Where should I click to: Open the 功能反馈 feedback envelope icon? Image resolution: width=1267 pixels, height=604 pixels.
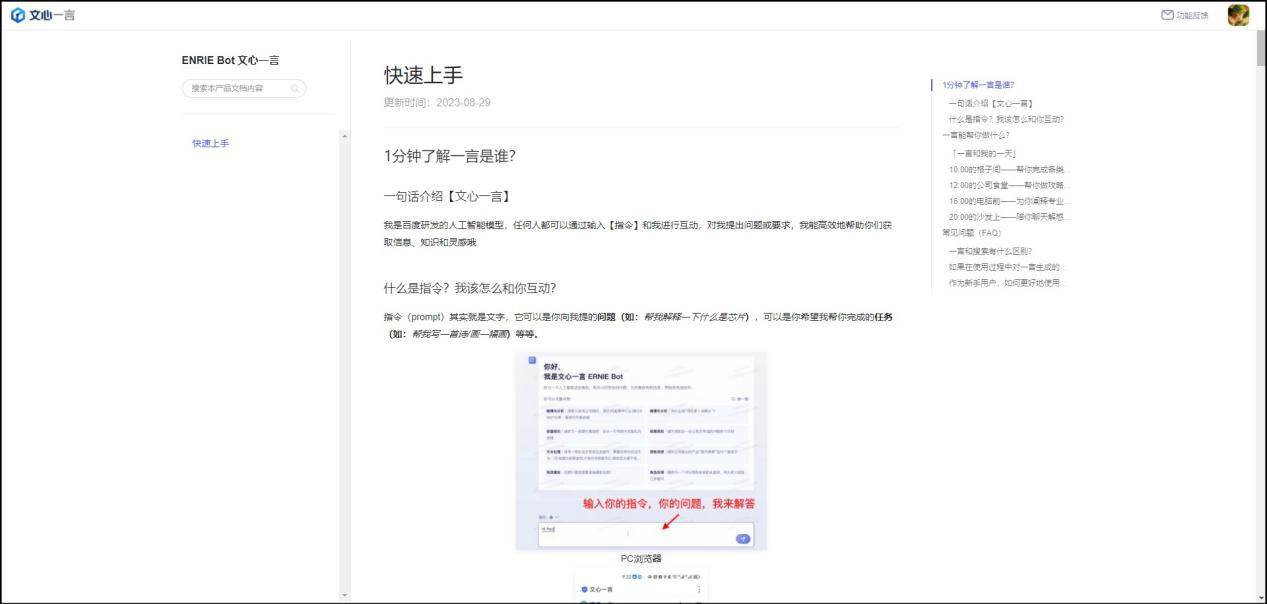pos(1167,15)
